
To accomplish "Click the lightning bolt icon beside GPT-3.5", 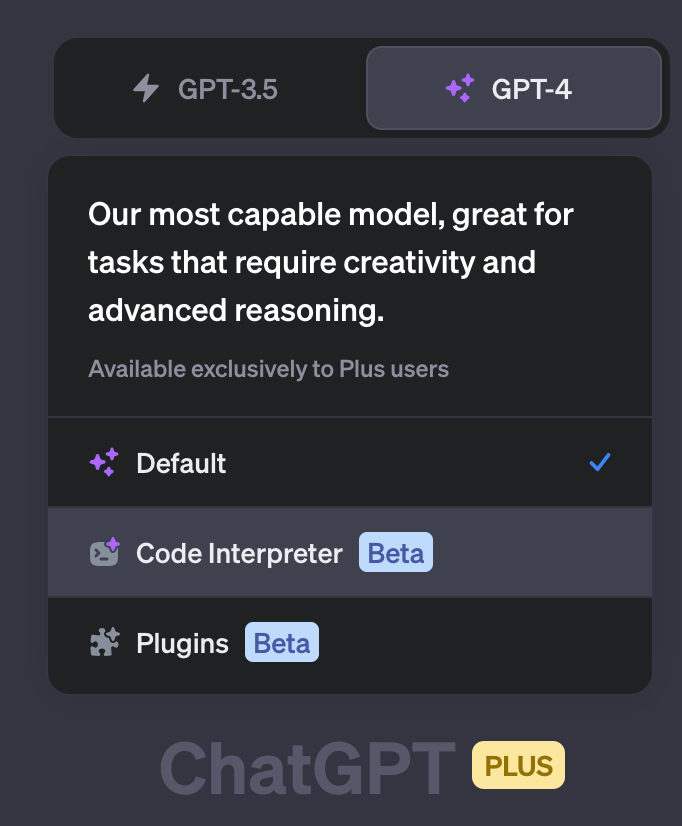I will pyautogui.click(x=146, y=88).
